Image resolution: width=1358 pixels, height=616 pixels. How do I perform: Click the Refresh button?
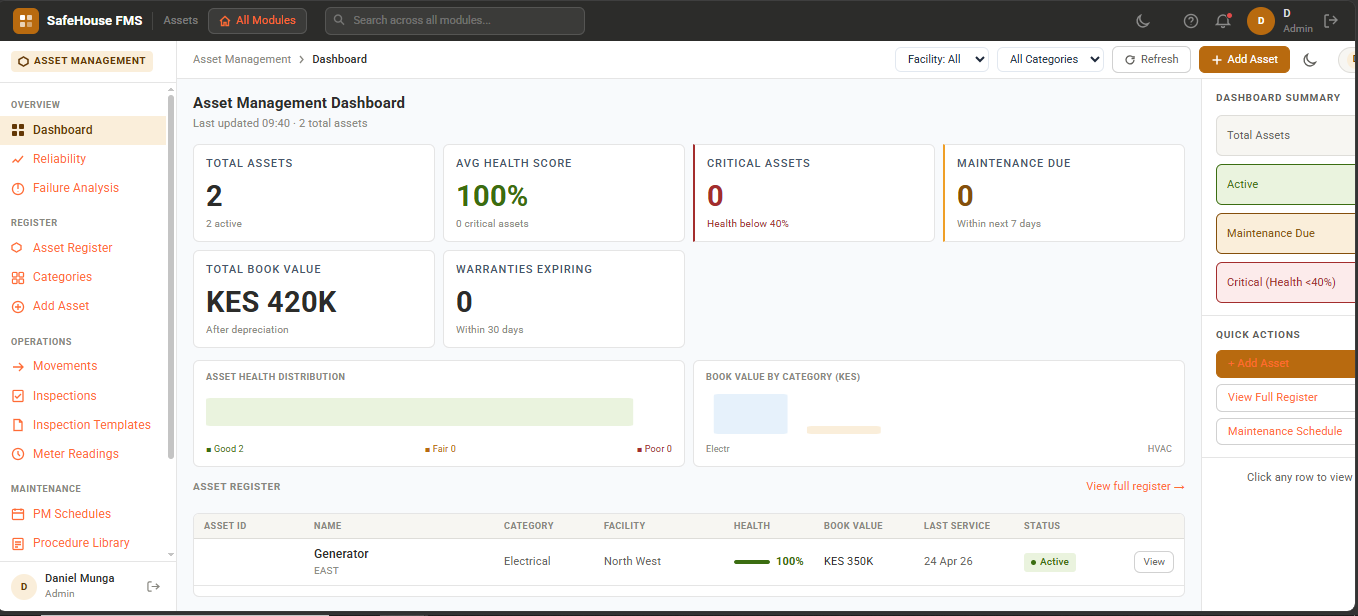[x=1152, y=59]
